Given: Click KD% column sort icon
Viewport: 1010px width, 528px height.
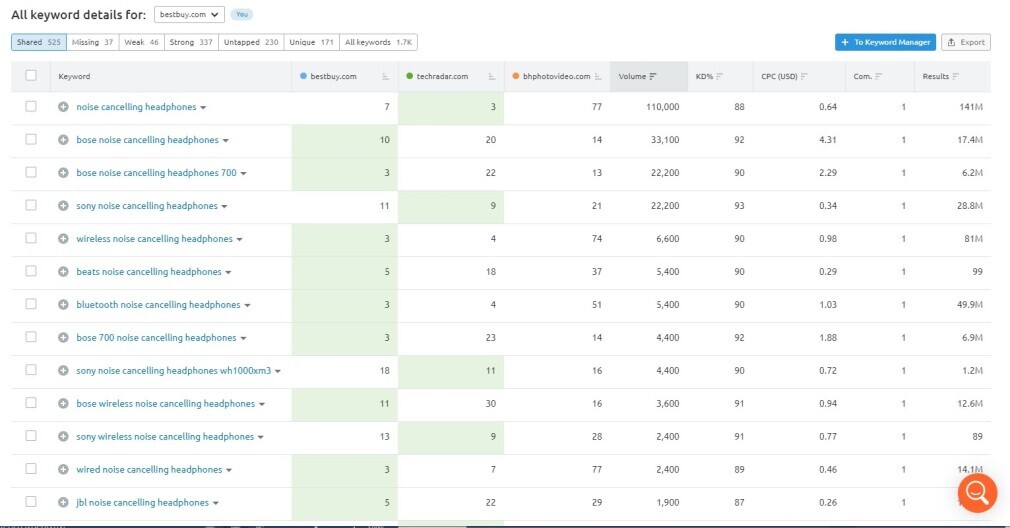Looking at the screenshot, I should pos(719,77).
